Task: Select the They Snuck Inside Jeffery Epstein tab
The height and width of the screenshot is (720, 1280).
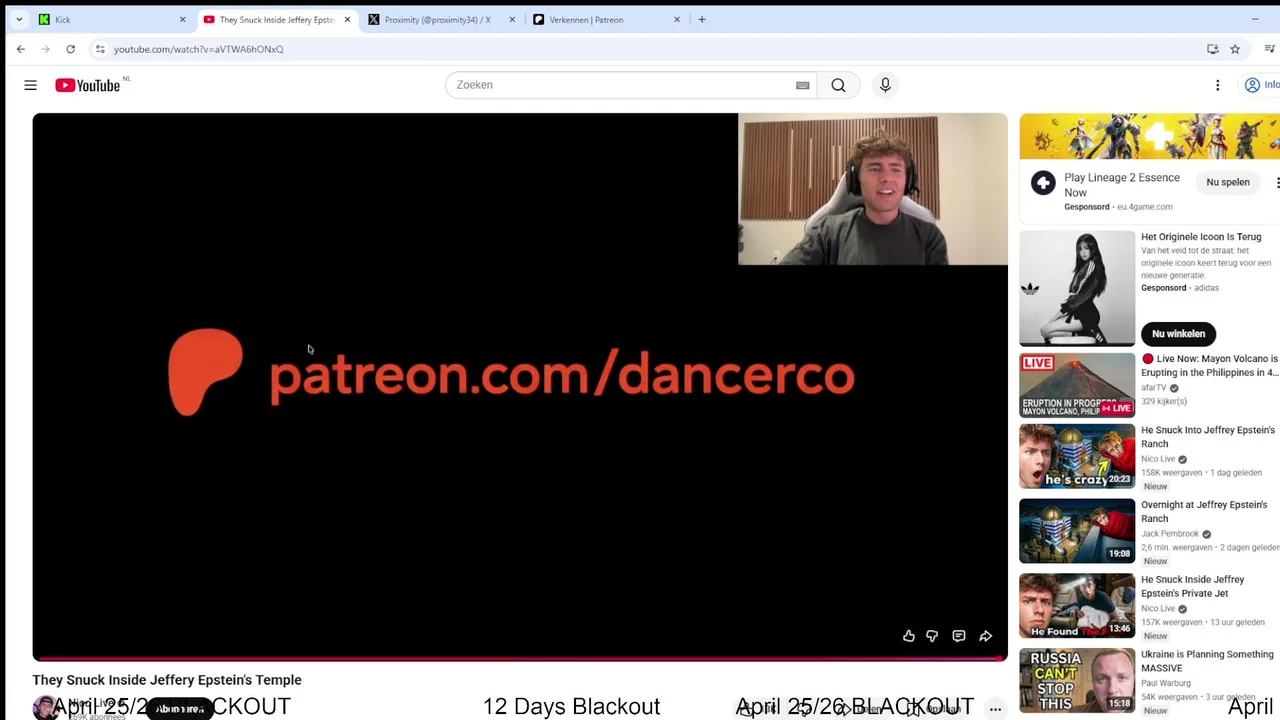Action: pos(276,19)
